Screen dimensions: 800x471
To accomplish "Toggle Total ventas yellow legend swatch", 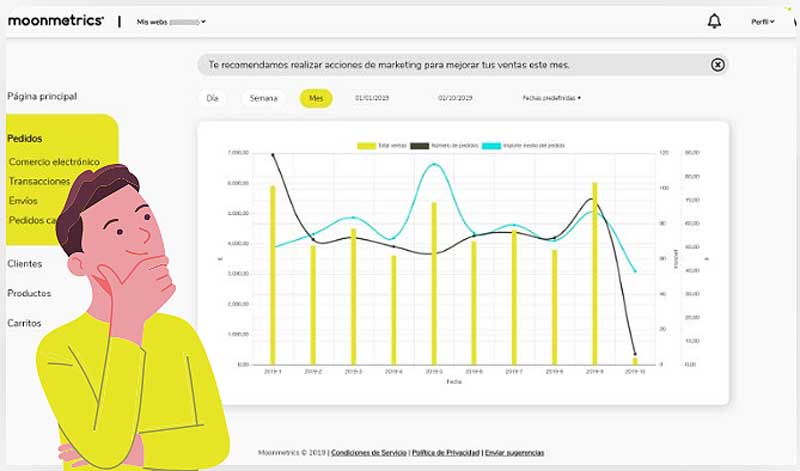I will (x=366, y=146).
